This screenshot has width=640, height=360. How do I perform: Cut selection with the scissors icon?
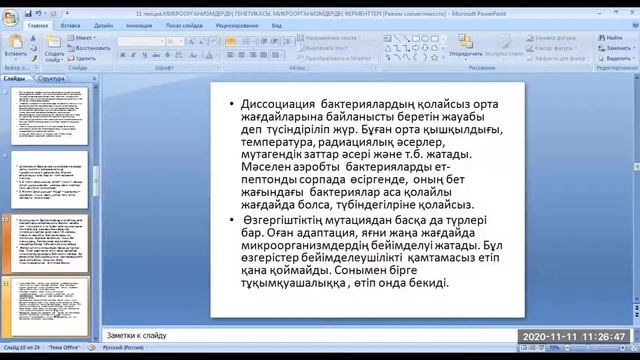33,39
